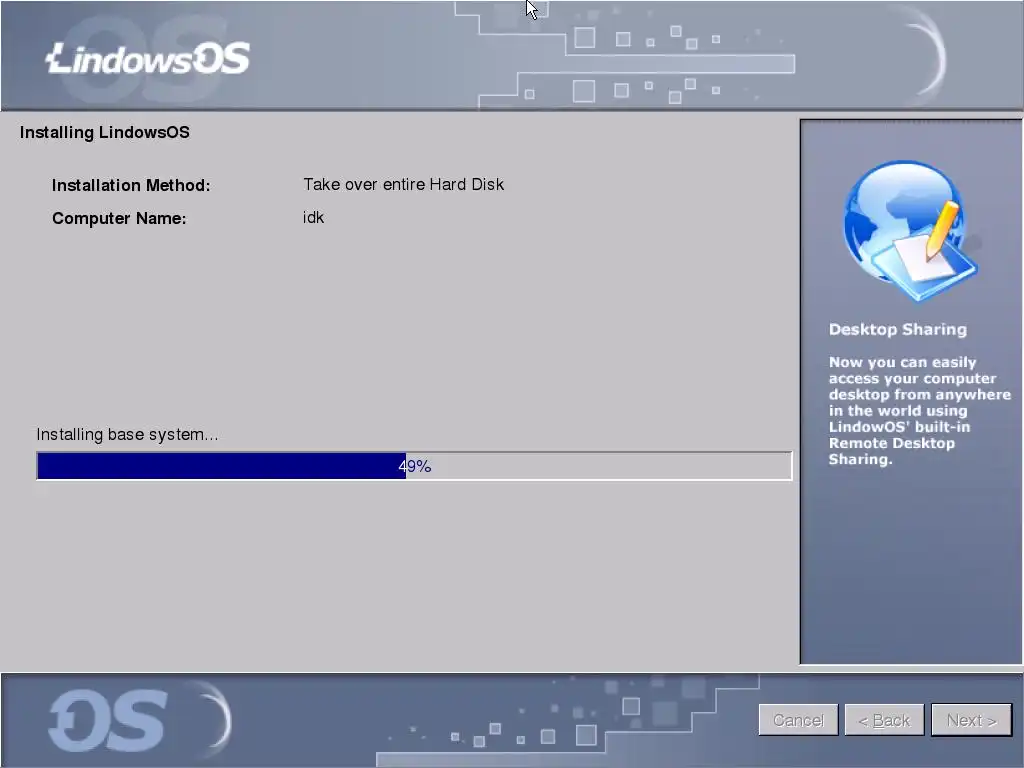Click the Remote Desktop Sharing description paragraph
Screen dimensions: 1024x768
pos(920,411)
